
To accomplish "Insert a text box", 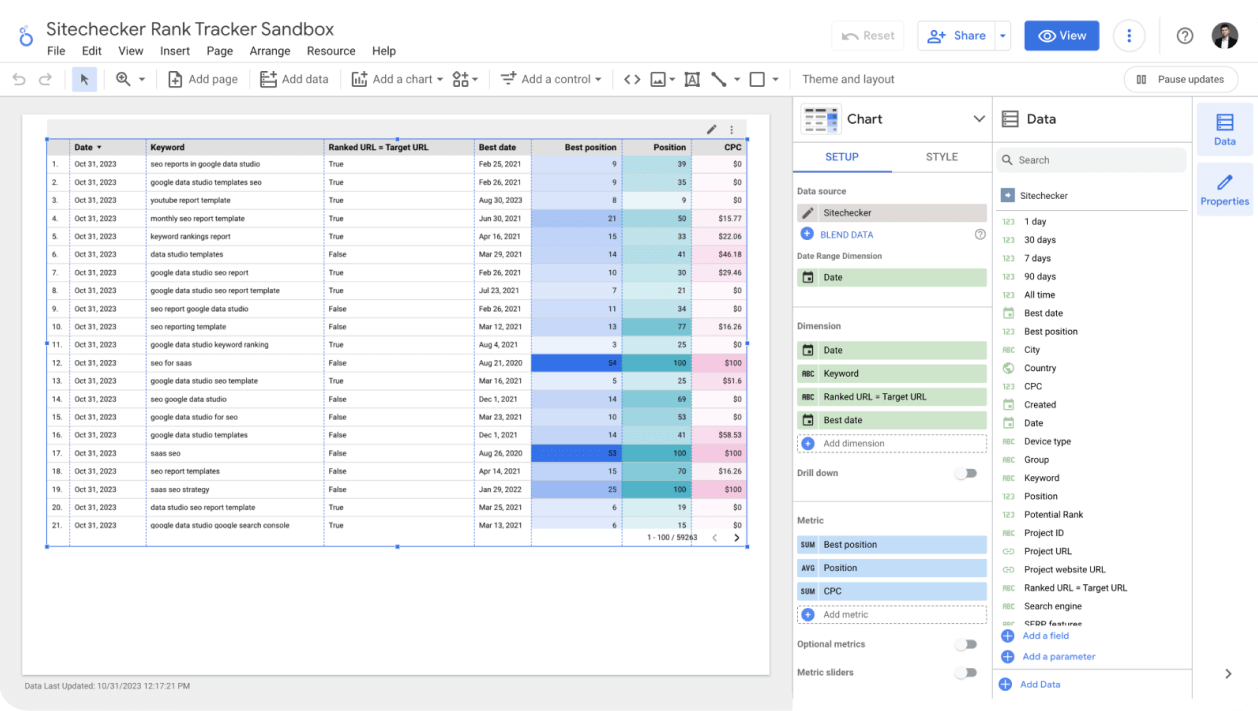I will [692, 79].
